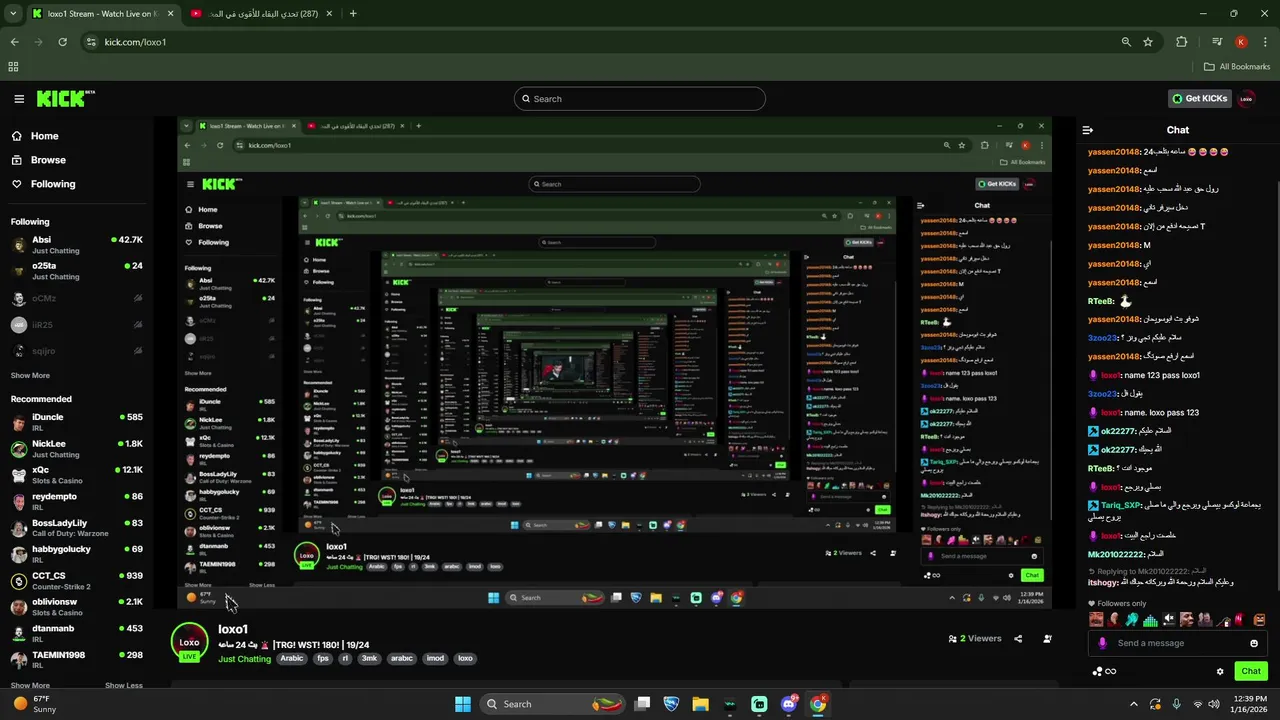Click the Kick search field
Viewport: 1280px width, 720px height.
coord(640,99)
